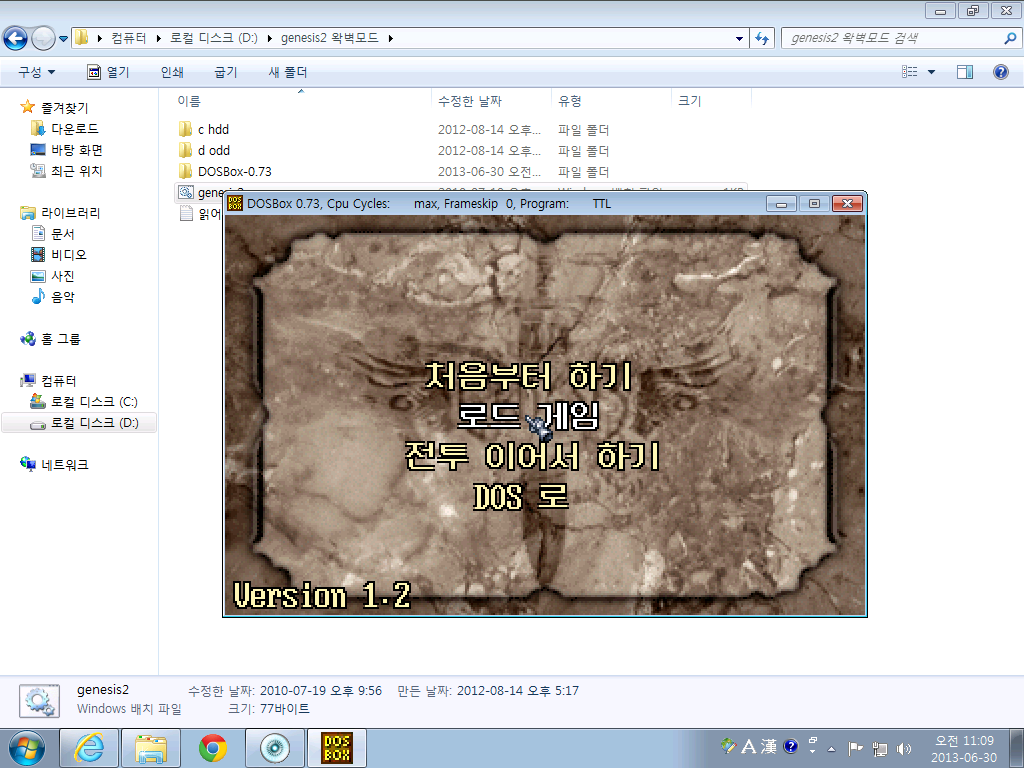Open the disc application taskbar icon
The height and width of the screenshot is (768, 1024).
point(274,748)
